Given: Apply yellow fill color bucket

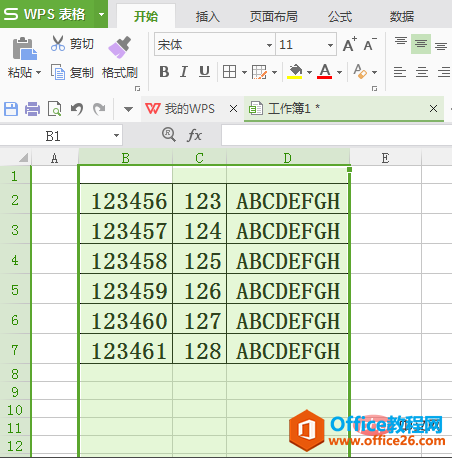Looking at the screenshot, I should (295, 72).
